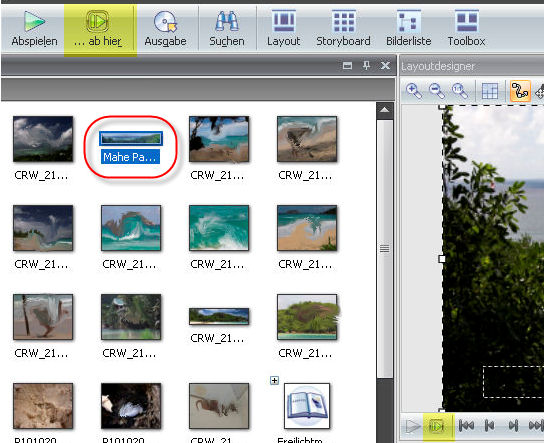Select the rocky jungle thumbnail in third row
The height and width of the screenshot is (443, 544).
(x=131, y=317)
